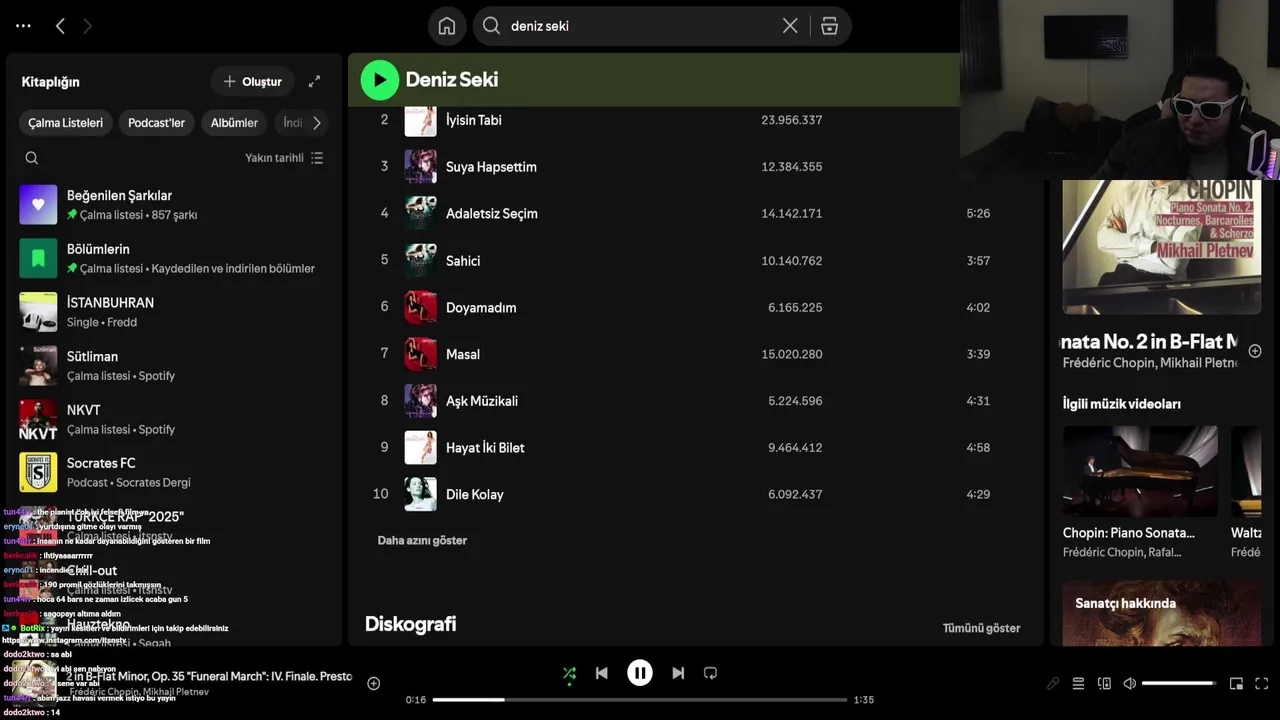Select the track Hayat İki Bilet
Viewport: 1280px width, 720px height.
(485, 448)
